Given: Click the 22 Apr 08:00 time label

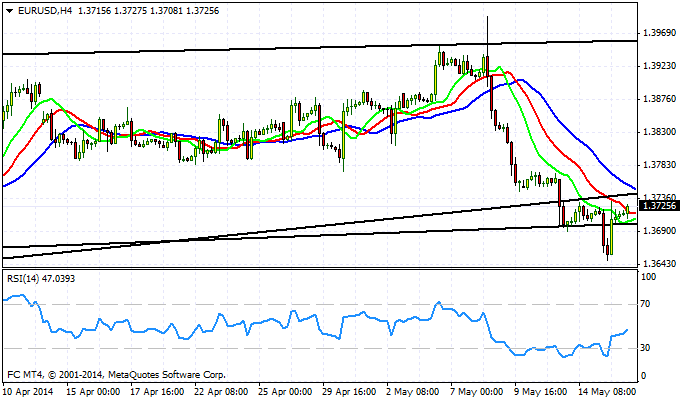Looking at the screenshot, I should pyautogui.click(x=221, y=392).
